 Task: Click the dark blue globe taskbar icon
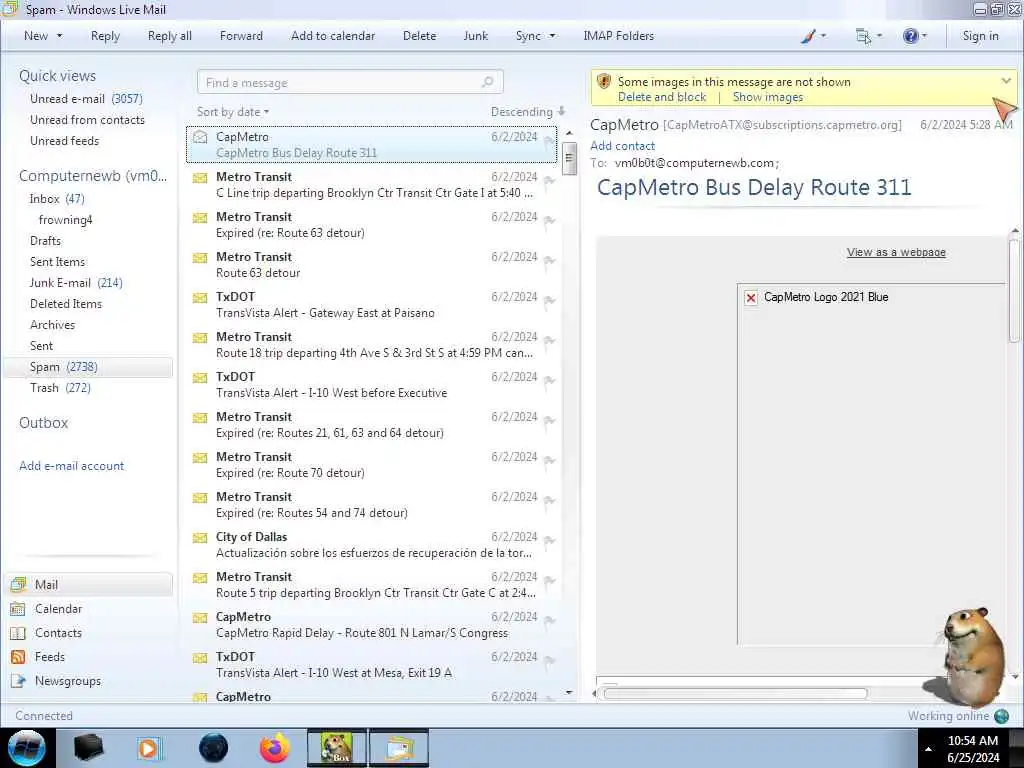(213, 748)
